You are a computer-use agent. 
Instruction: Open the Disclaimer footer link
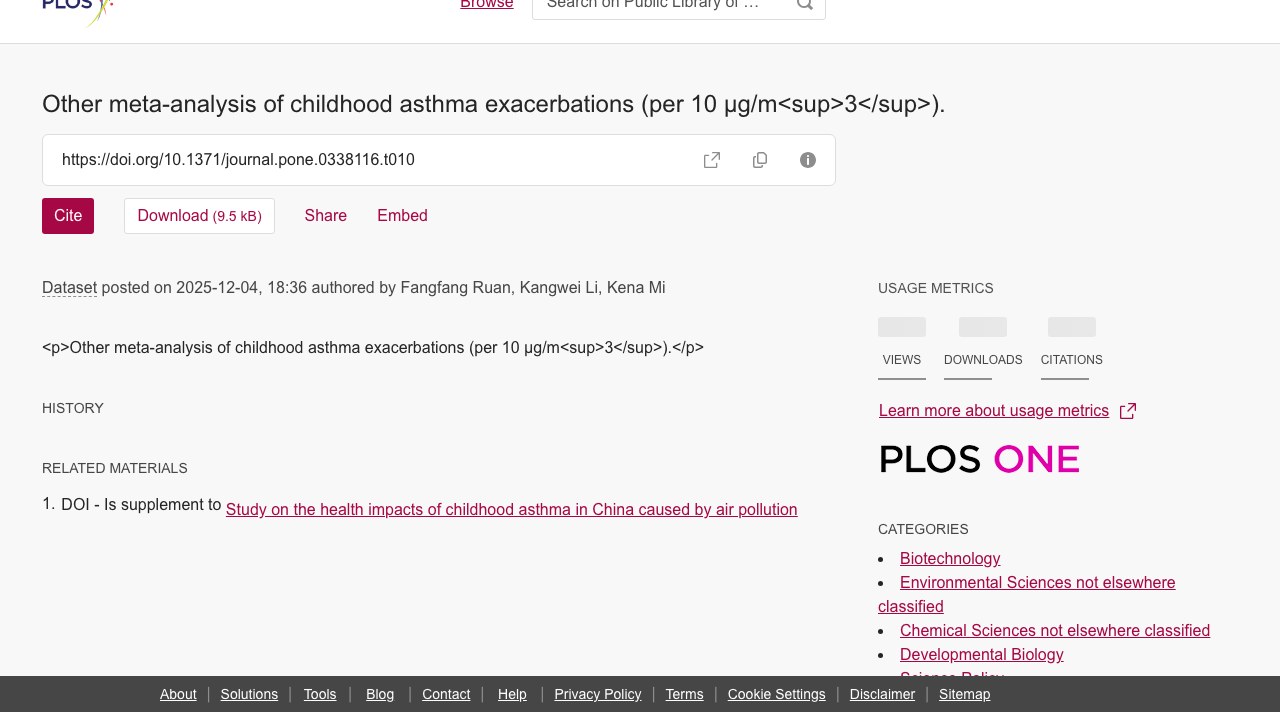[x=882, y=694]
